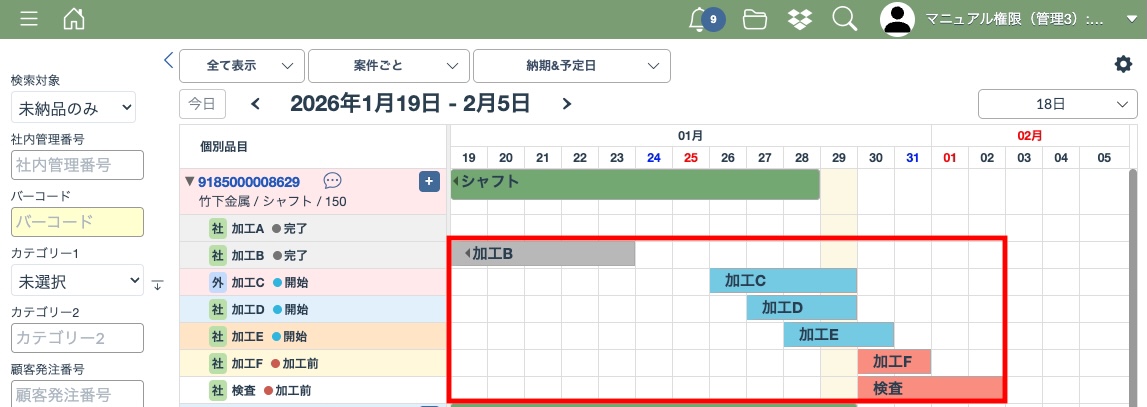Open the 納期&予定日 dropdown
This screenshot has width=1147, height=407.
571,66
